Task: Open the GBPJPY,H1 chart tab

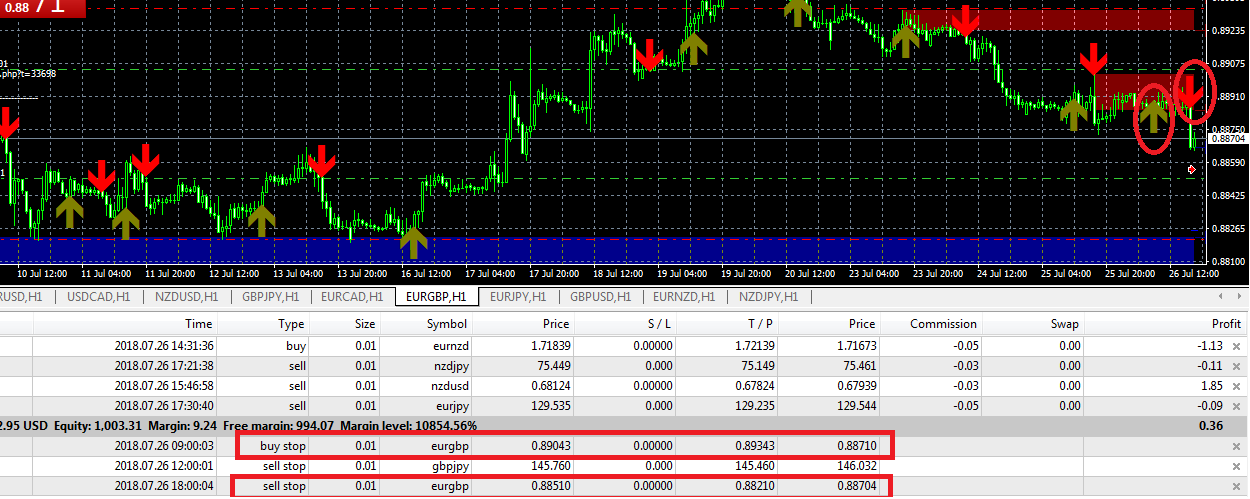Action: 270,297
